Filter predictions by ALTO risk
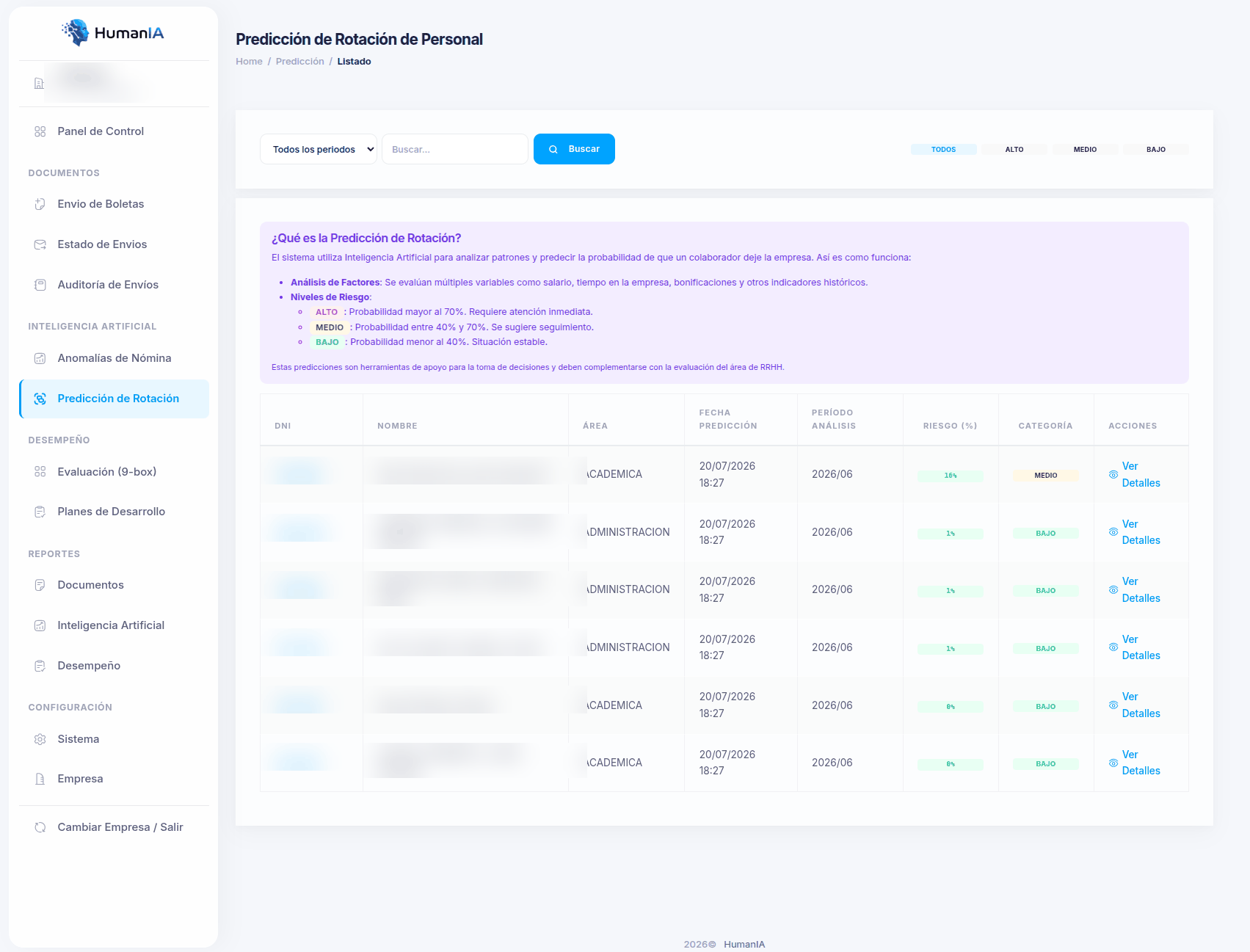 click(x=1014, y=150)
